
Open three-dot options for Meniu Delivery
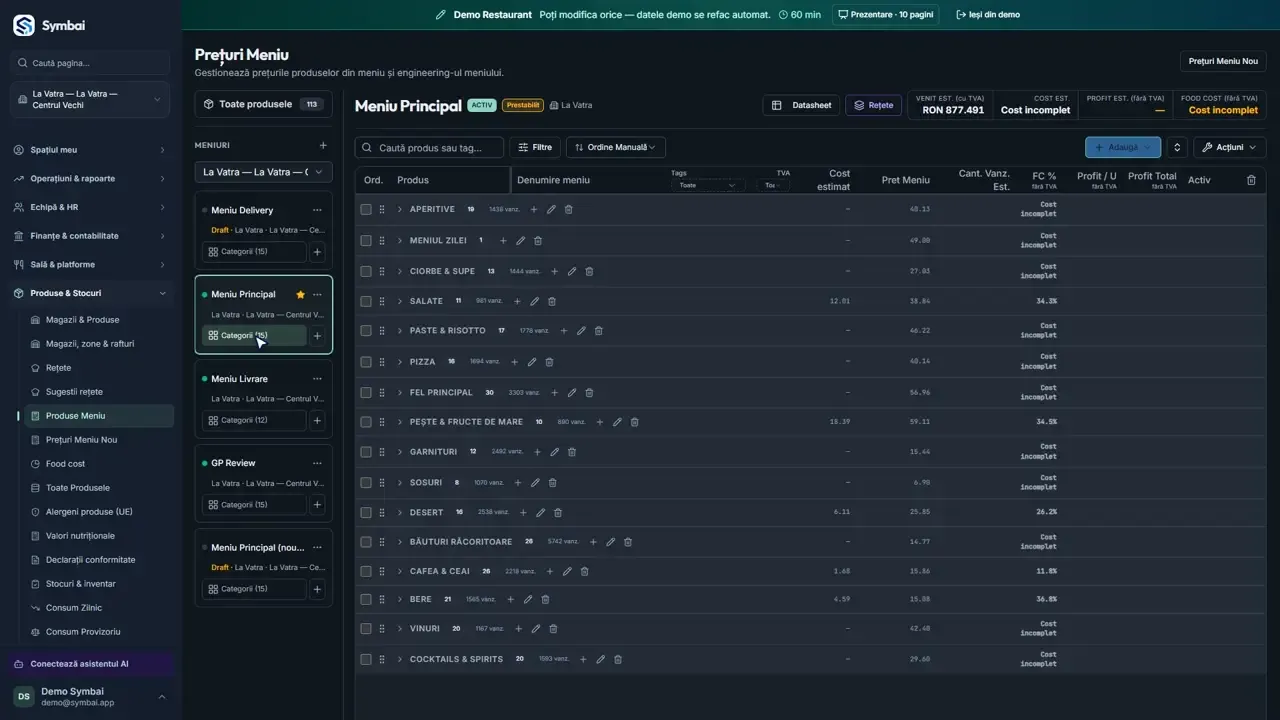[317, 210]
